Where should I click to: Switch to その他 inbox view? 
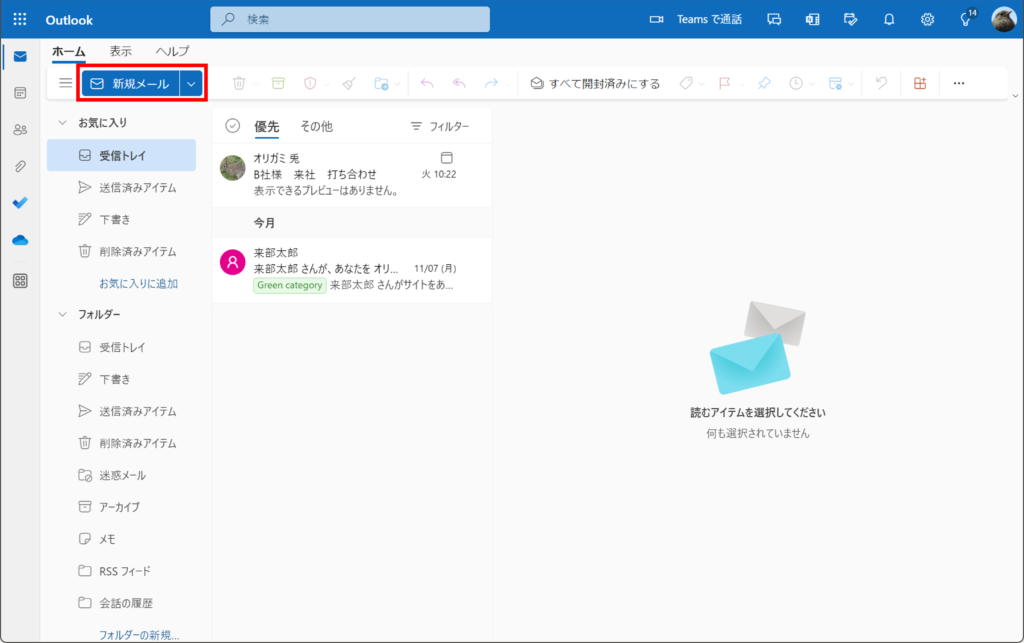316,126
